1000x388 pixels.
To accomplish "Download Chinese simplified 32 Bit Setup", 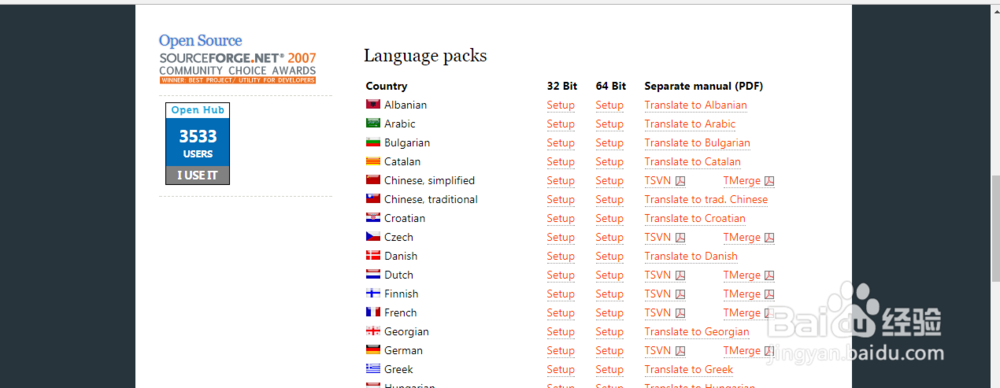I will 561,181.
